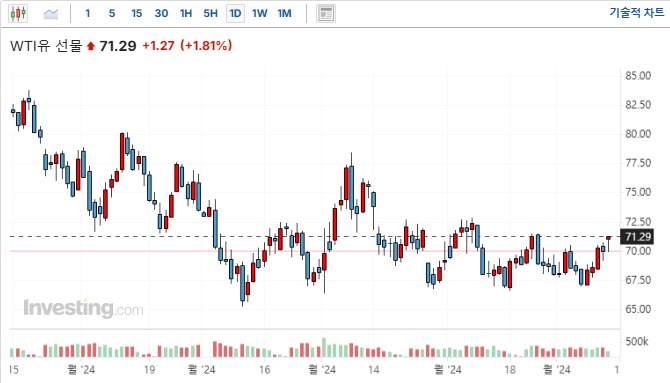Switch to the area line chart icon
Screen dimensions: 670x383
[x=51, y=14]
